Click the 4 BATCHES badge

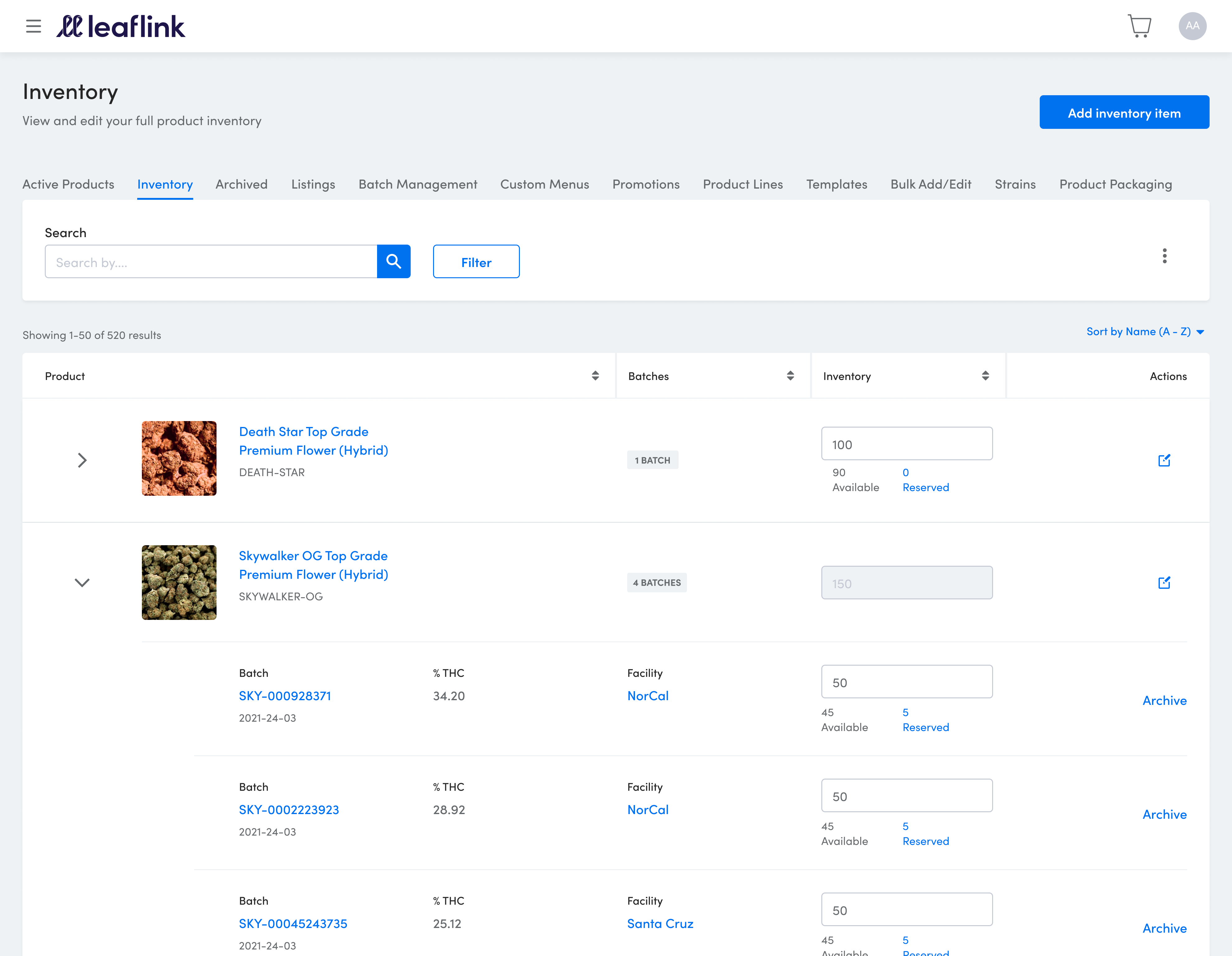point(657,582)
